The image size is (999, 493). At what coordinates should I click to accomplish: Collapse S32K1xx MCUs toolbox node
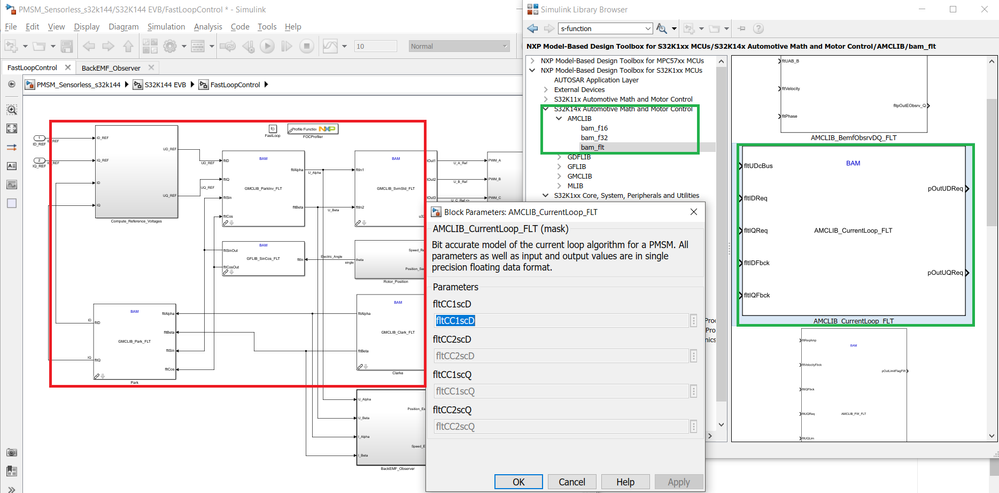(533, 71)
